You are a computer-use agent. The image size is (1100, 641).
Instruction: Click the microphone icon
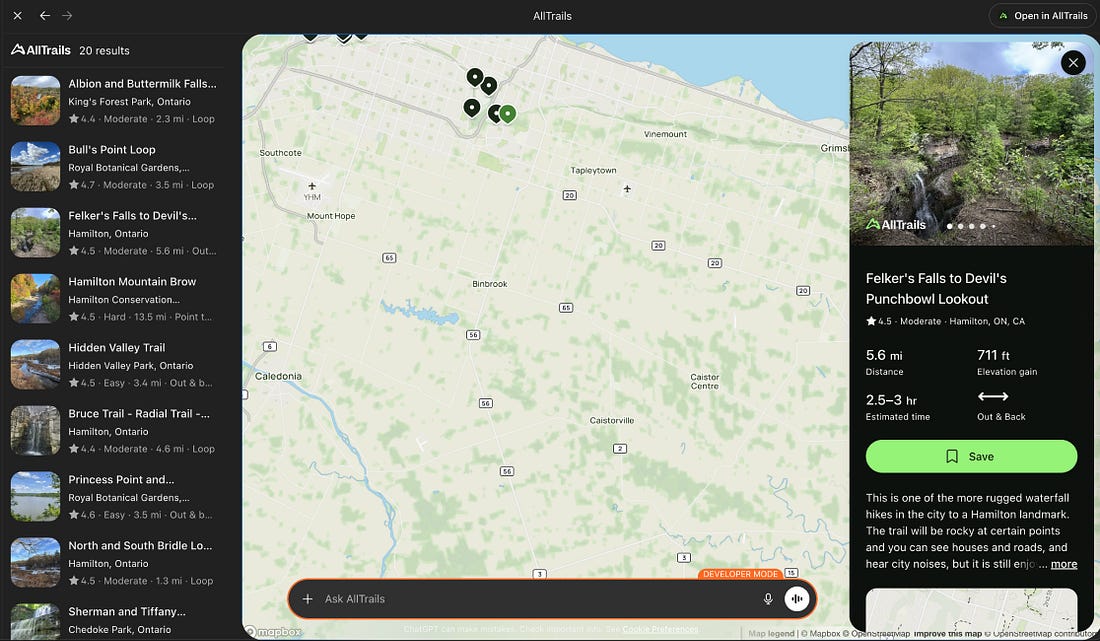[768, 599]
